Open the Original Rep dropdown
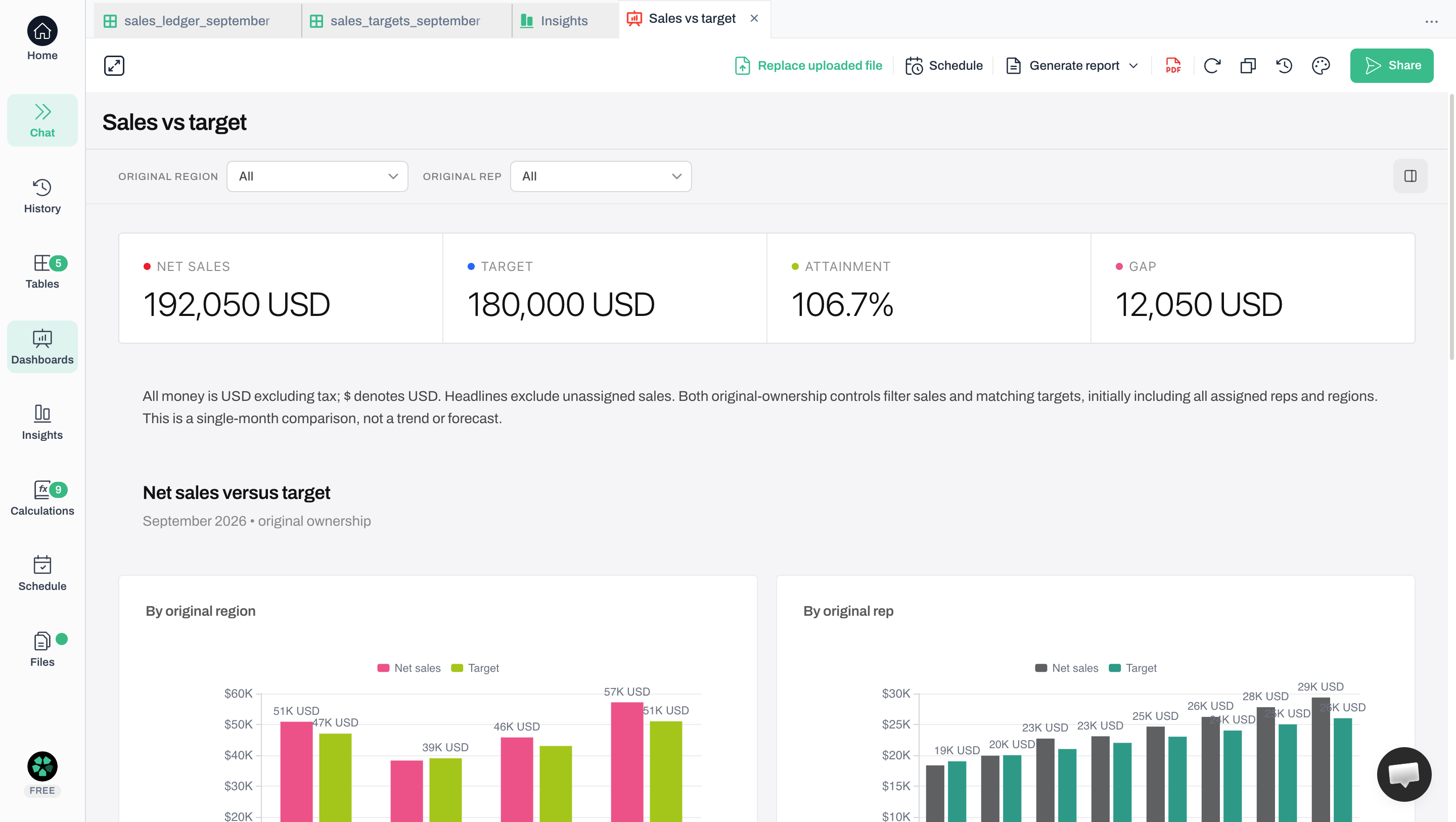The width and height of the screenshot is (1456, 822). 601,176
